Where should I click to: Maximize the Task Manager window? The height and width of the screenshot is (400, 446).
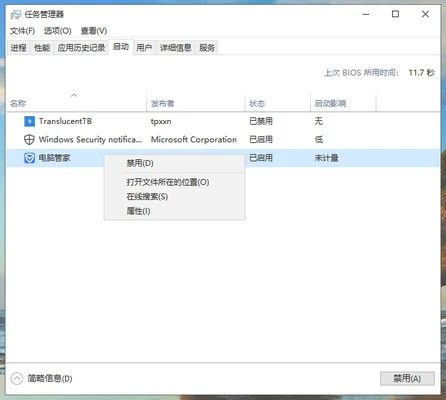coord(395,14)
